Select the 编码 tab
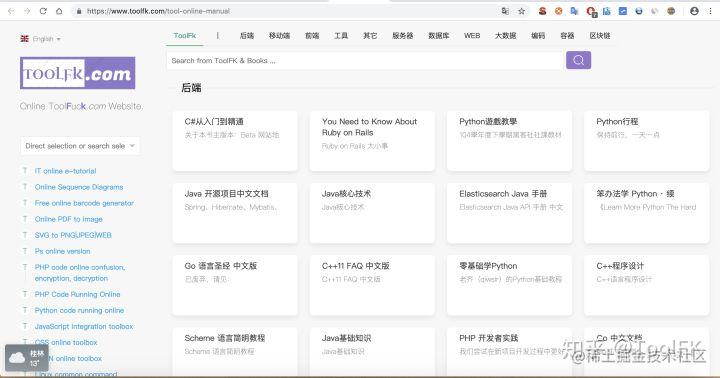The height and width of the screenshot is (378, 720). [538, 36]
